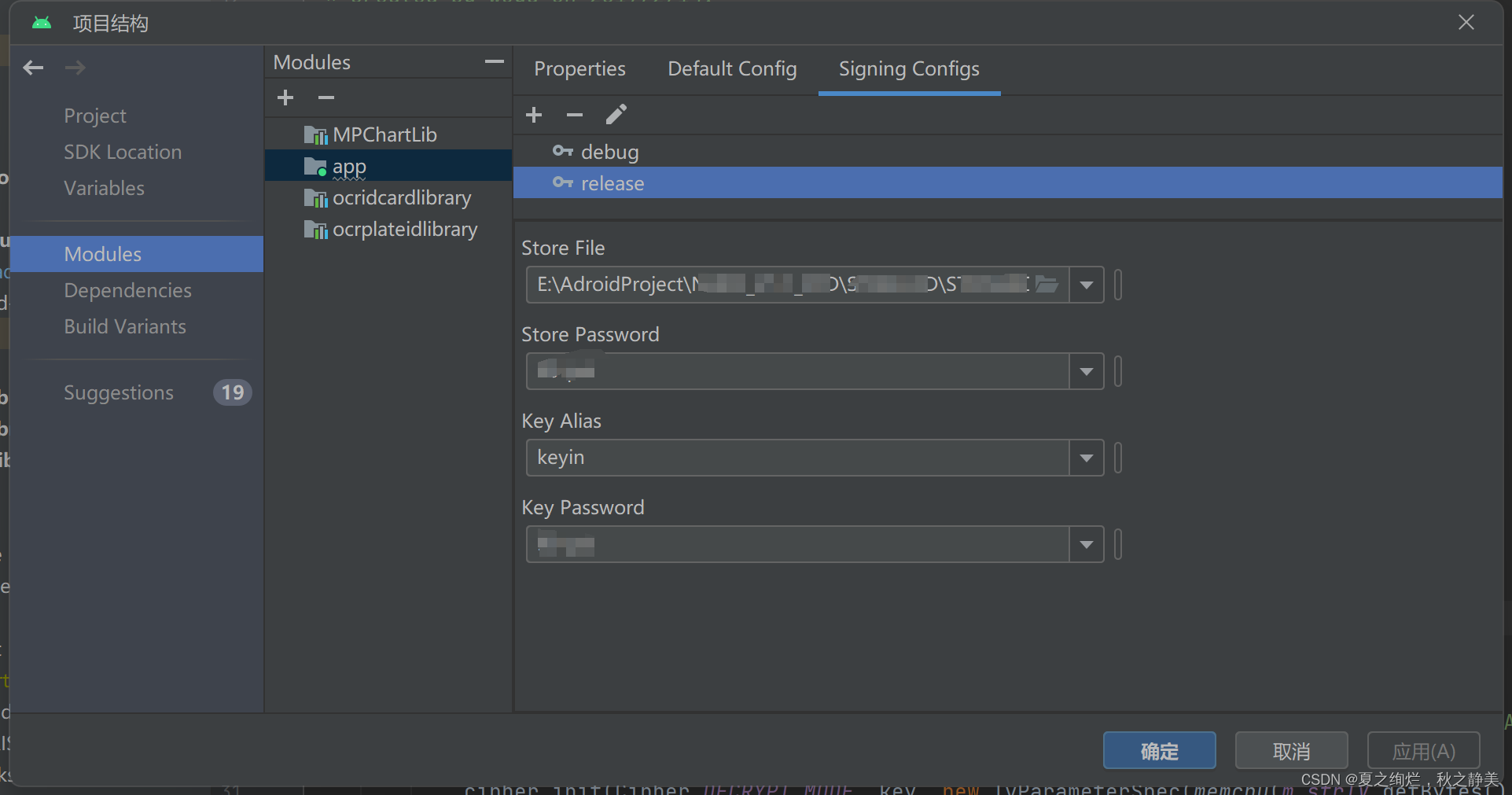This screenshot has width=1512, height=795.
Task: Apply changes with the 应用(A) button
Action: 1422,750
